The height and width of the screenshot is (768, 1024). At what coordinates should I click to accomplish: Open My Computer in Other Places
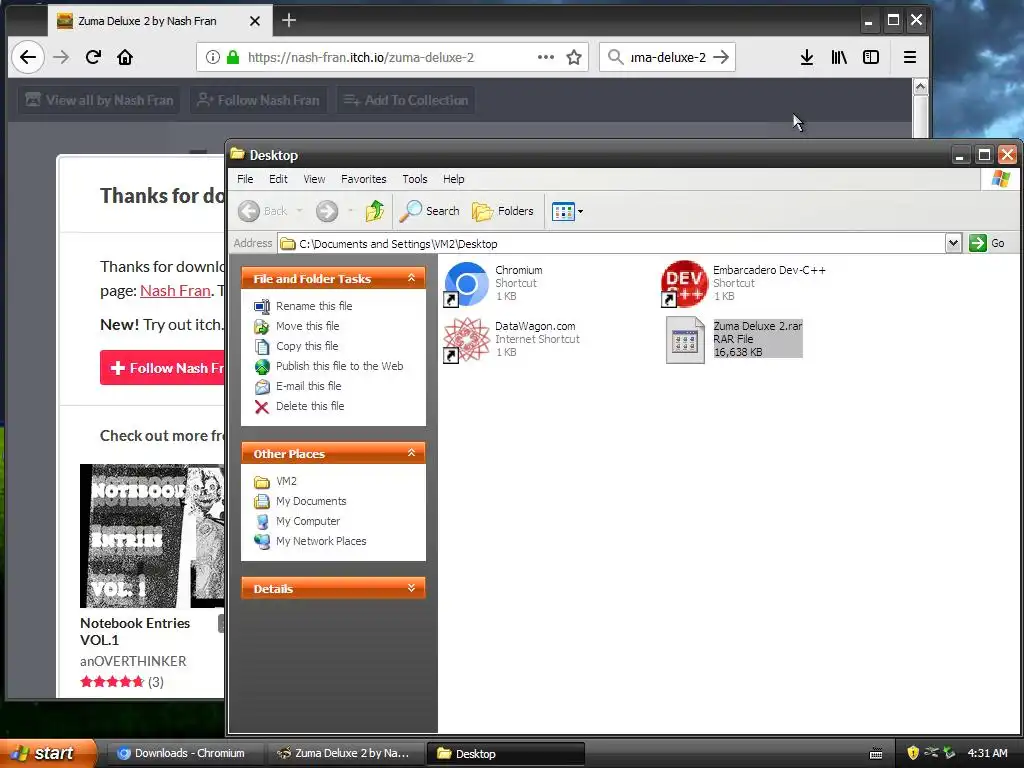coord(308,521)
